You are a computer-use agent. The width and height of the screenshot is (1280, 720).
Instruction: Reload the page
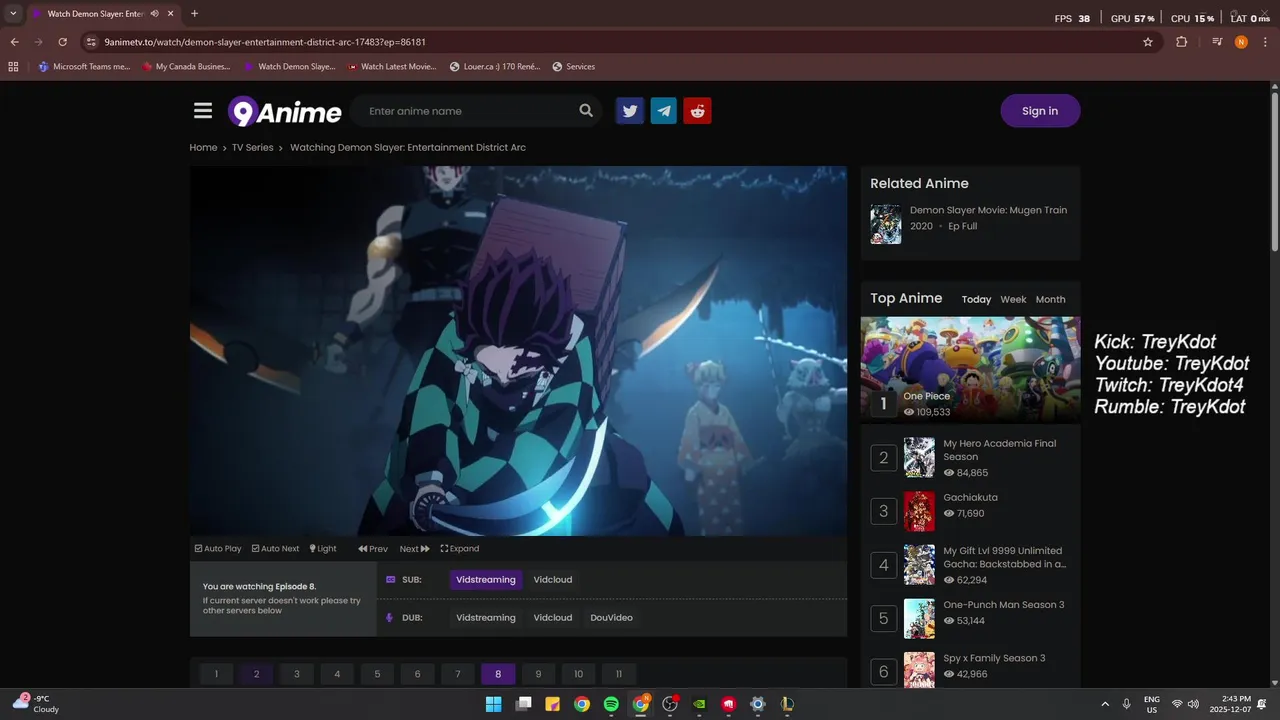click(x=62, y=42)
